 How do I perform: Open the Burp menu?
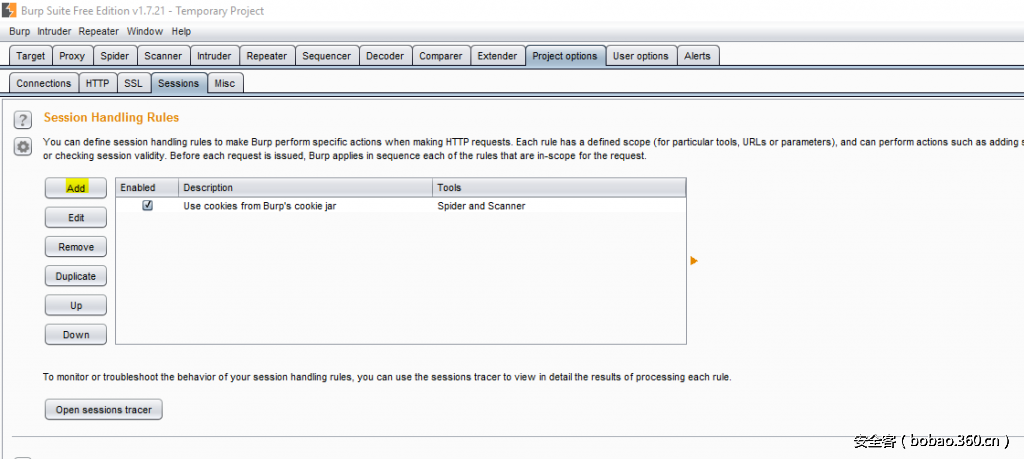coord(20,31)
